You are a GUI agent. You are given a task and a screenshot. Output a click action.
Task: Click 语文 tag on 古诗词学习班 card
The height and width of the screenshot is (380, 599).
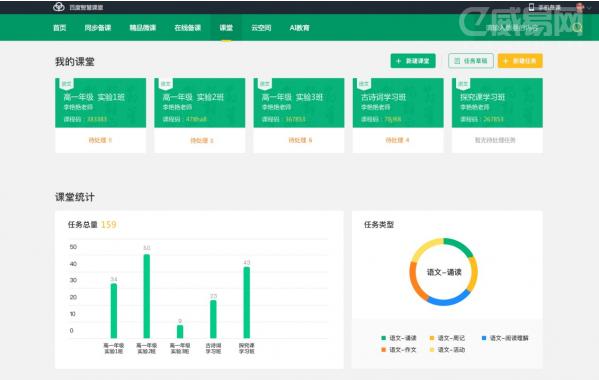click(364, 84)
